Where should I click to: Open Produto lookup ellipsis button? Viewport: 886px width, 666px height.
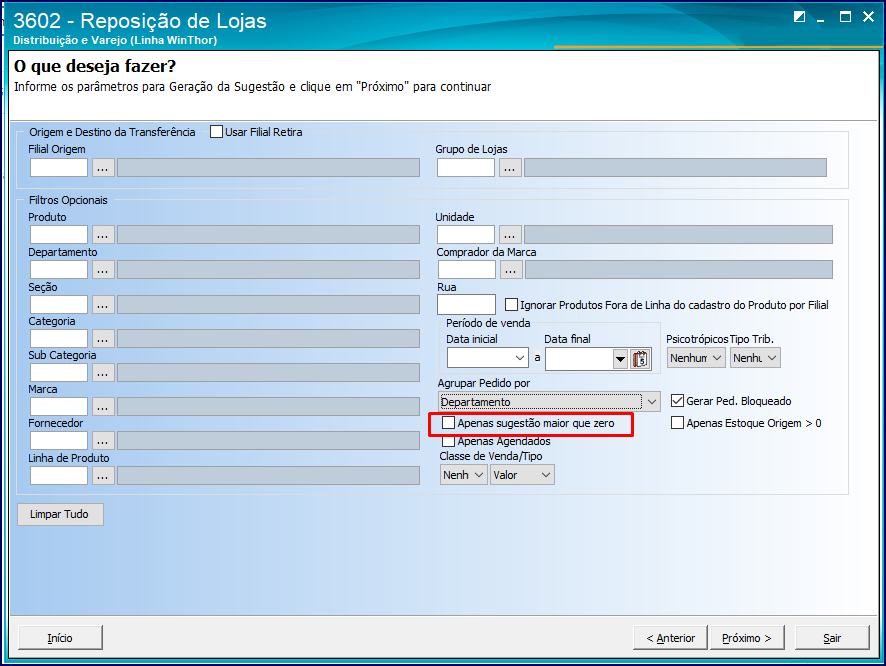(x=103, y=234)
